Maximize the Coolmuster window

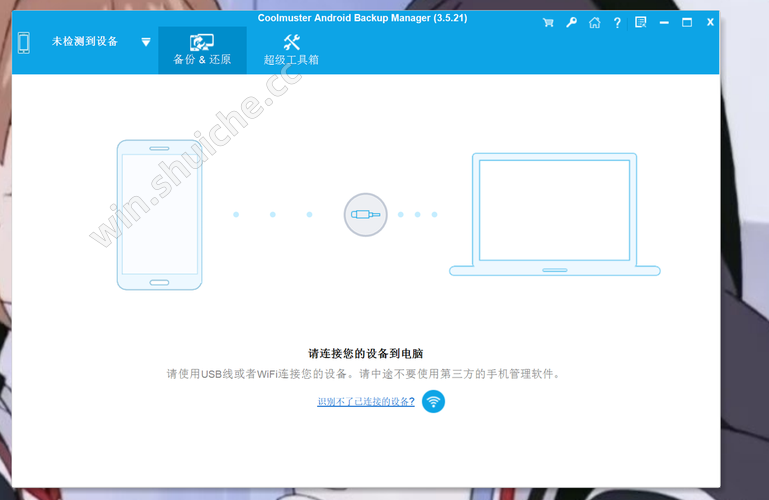[687, 23]
